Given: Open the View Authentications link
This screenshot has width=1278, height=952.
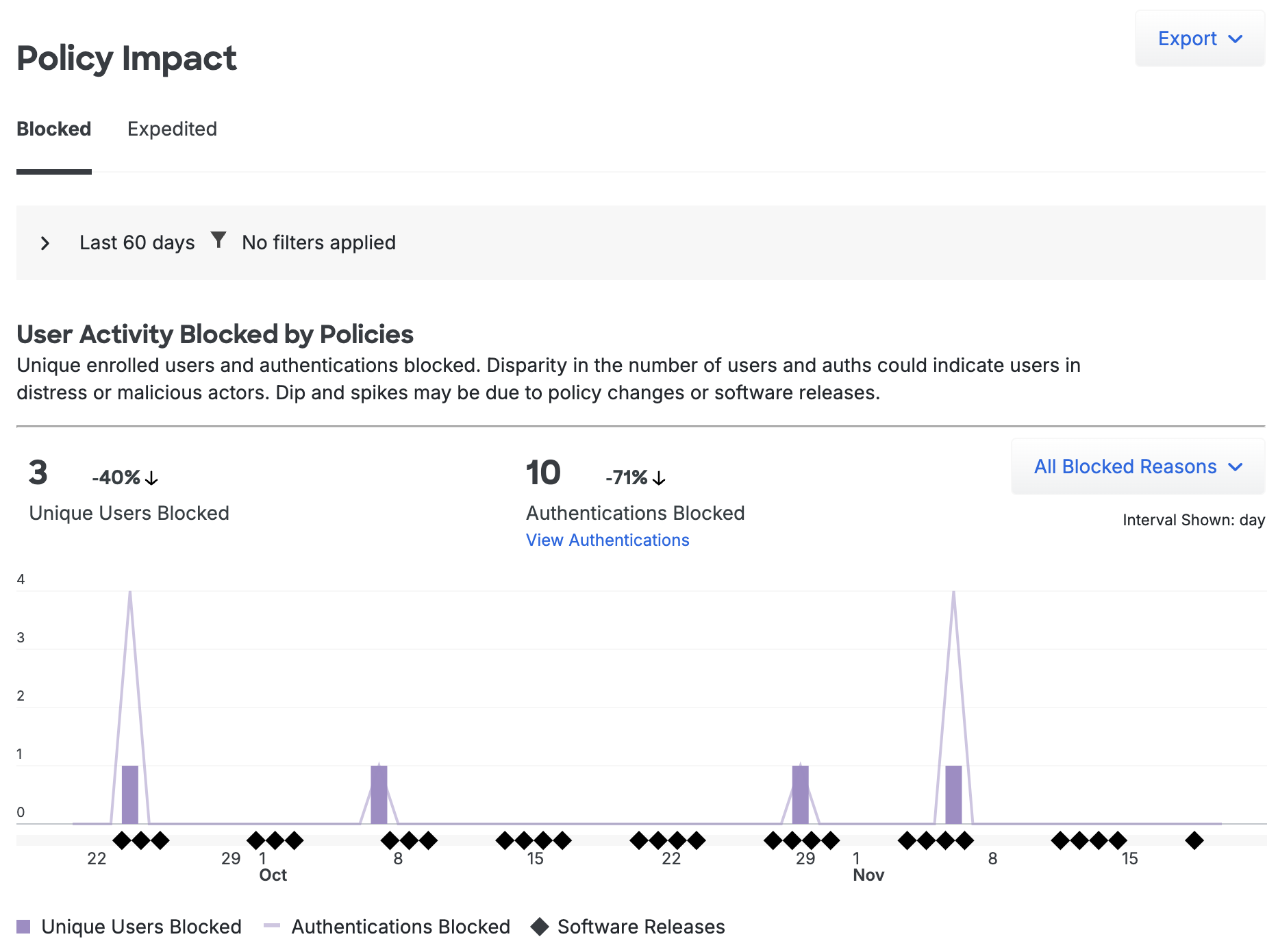Looking at the screenshot, I should pos(607,540).
